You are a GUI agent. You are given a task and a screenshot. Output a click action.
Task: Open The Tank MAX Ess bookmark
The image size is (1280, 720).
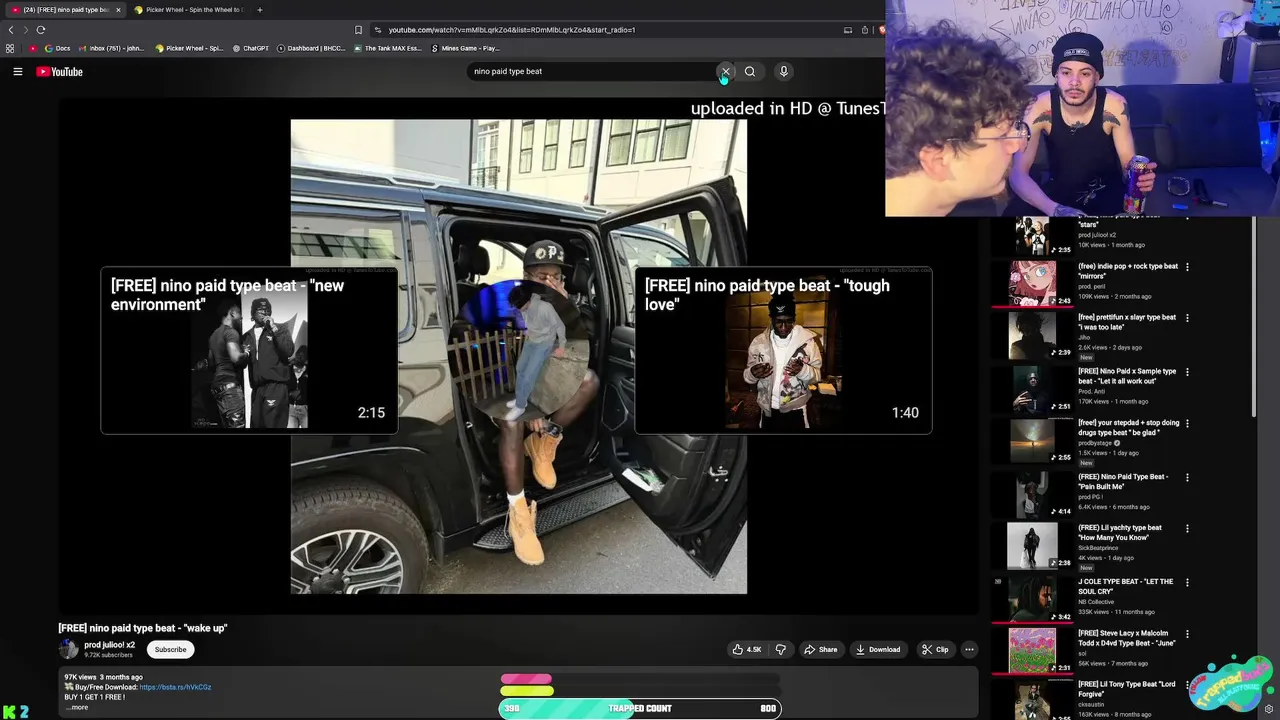(x=388, y=48)
